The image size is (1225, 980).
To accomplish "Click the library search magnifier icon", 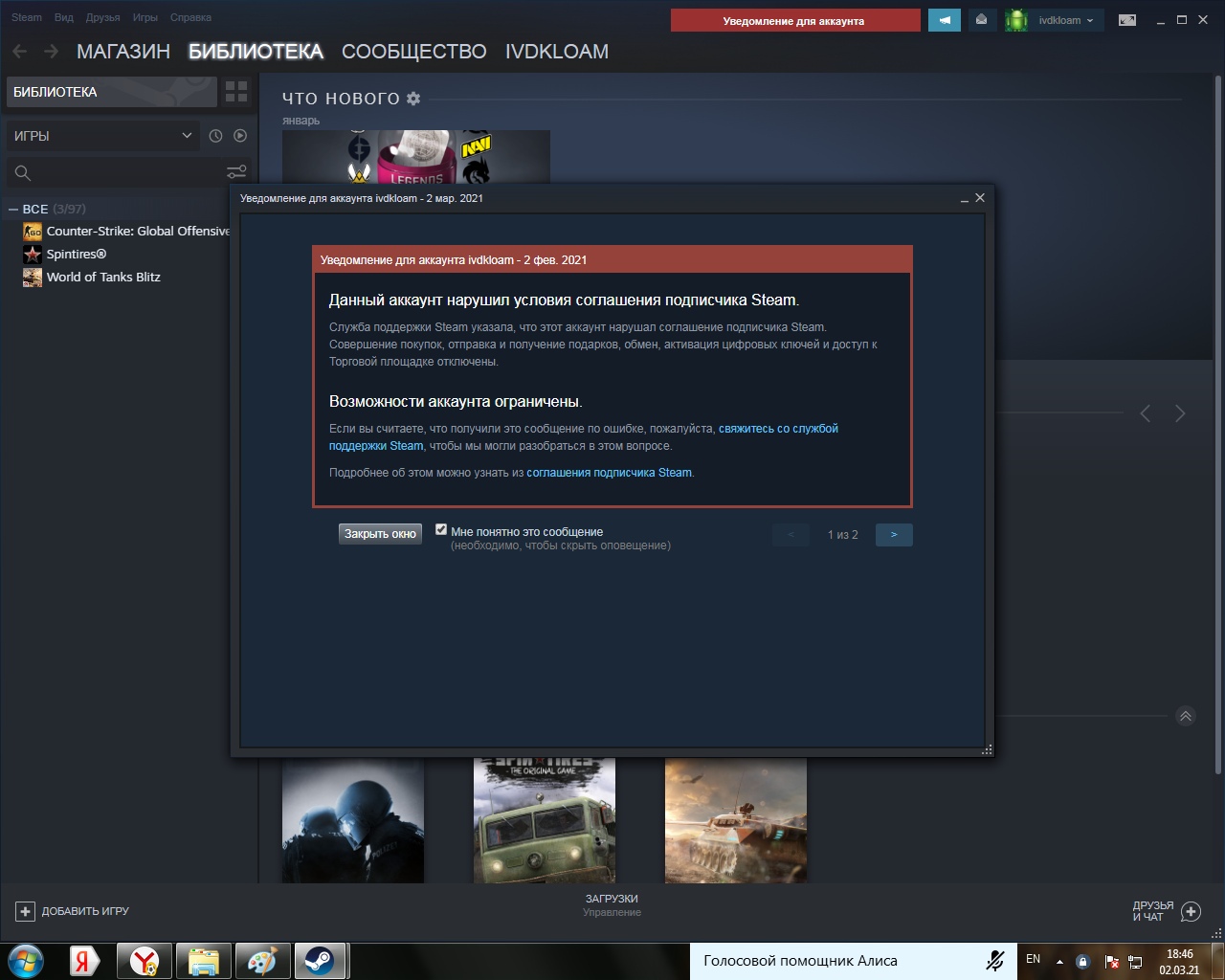I will tap(23, 172).
